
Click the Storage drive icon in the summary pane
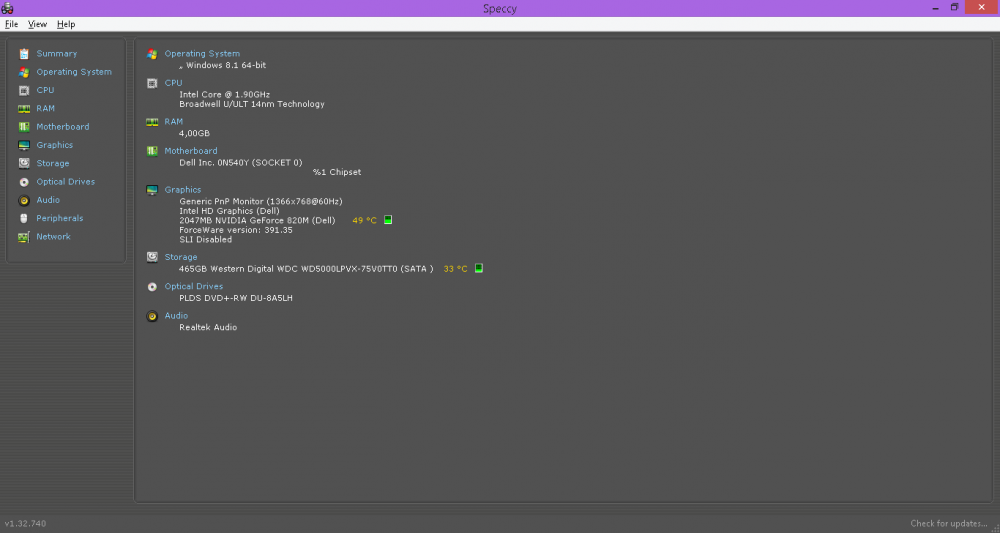tap(152, 257)
